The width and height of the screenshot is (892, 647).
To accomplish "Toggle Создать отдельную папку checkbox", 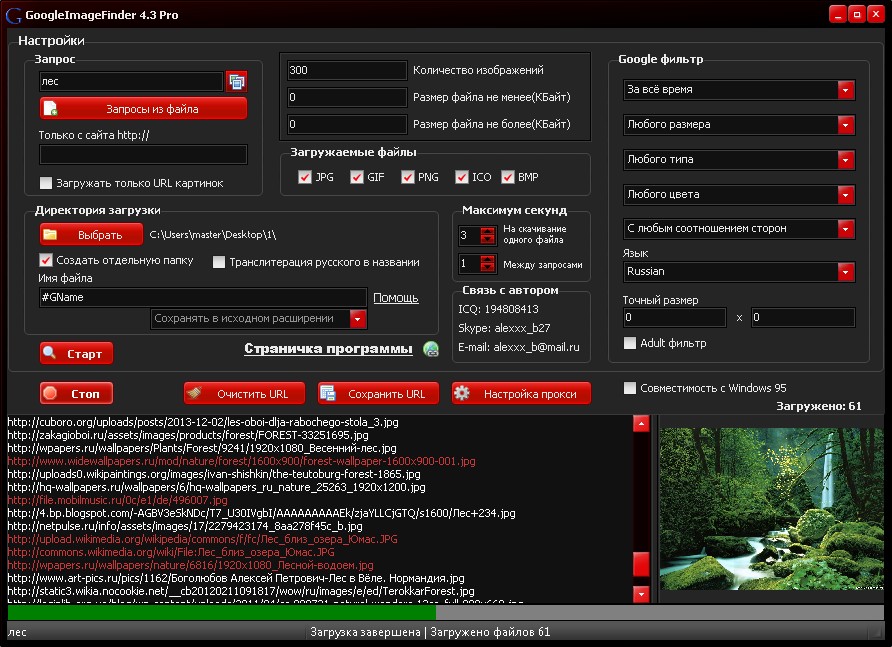I will pos(46,260).
